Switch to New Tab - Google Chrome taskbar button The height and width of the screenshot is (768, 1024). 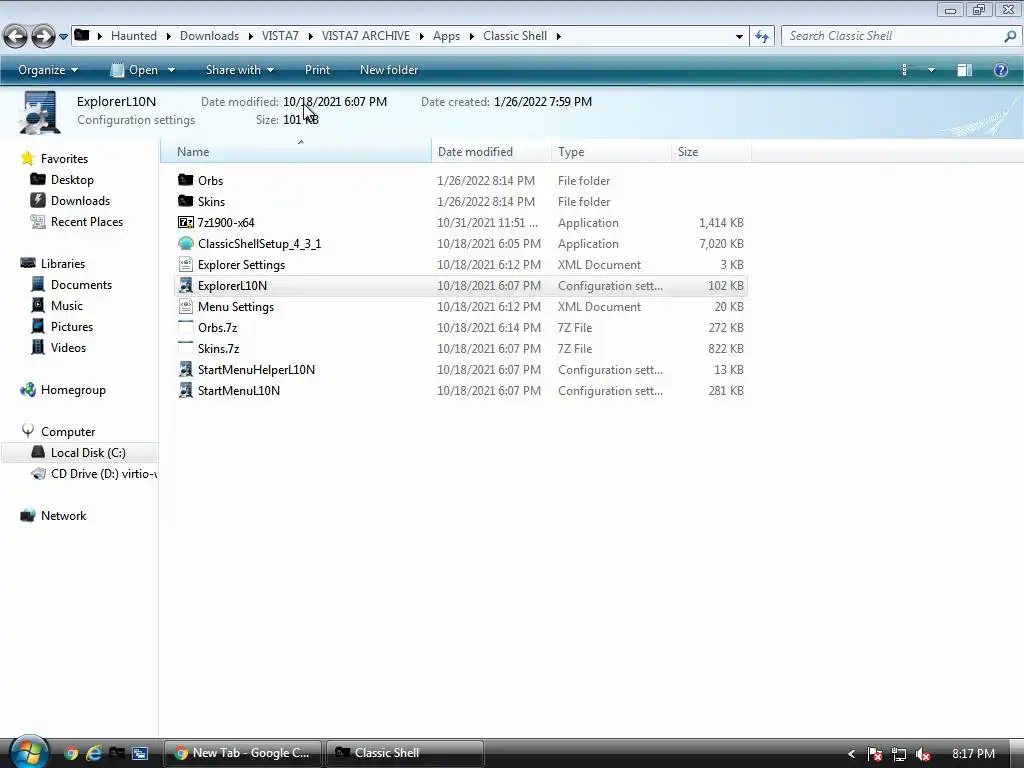point(242,753)
